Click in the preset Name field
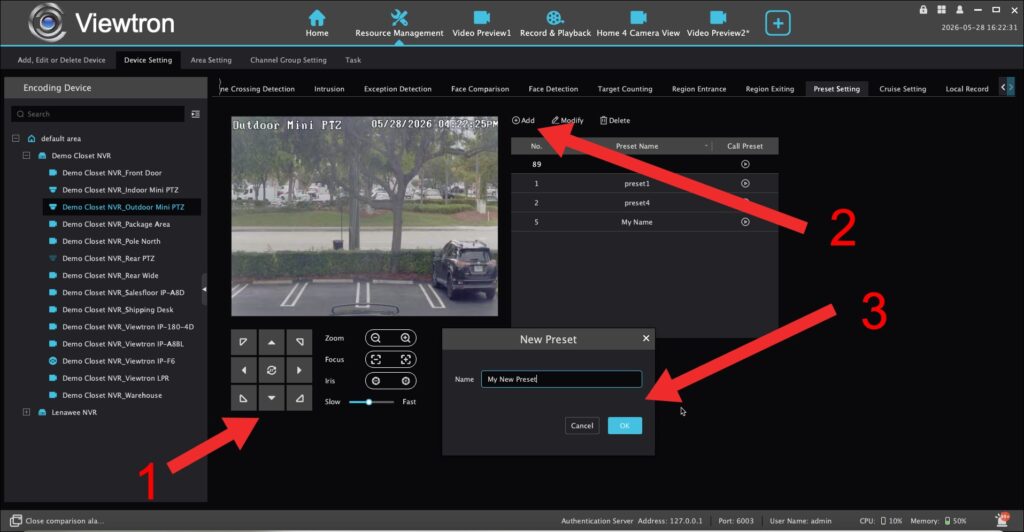 [562, 379]
